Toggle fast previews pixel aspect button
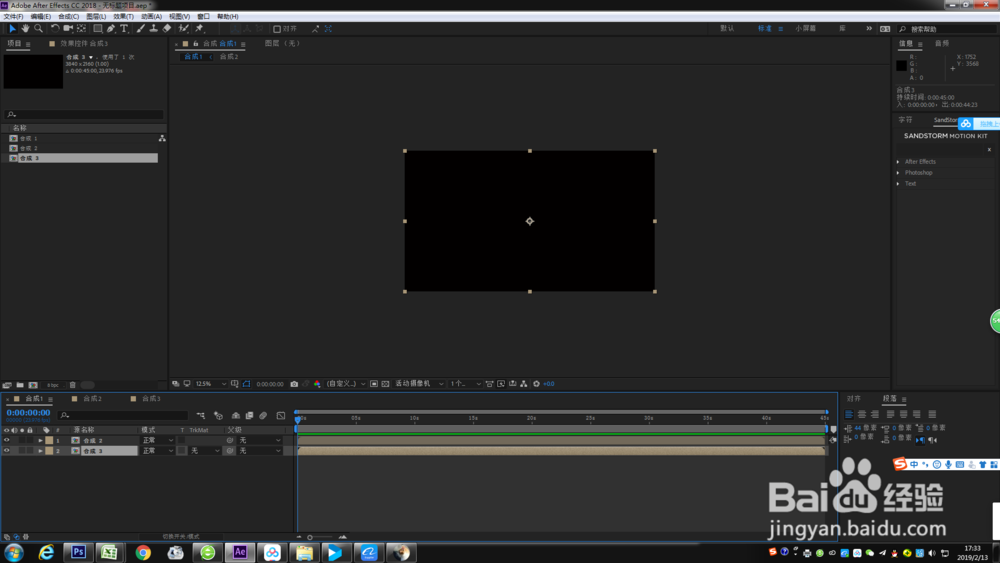The height and width of the screenshot is (563, 1000). (x=489, y=384)
